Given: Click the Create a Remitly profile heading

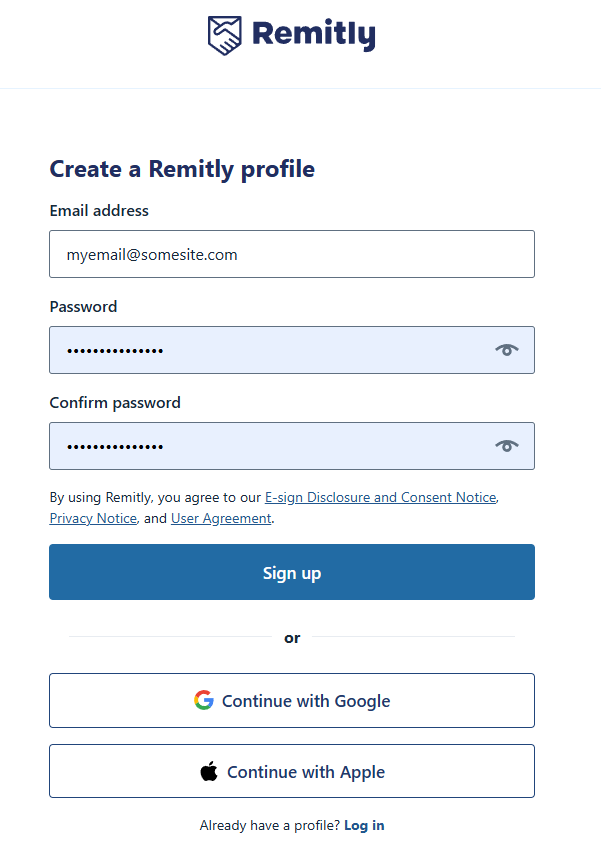Looking at the screenshot, I should 182,170.
